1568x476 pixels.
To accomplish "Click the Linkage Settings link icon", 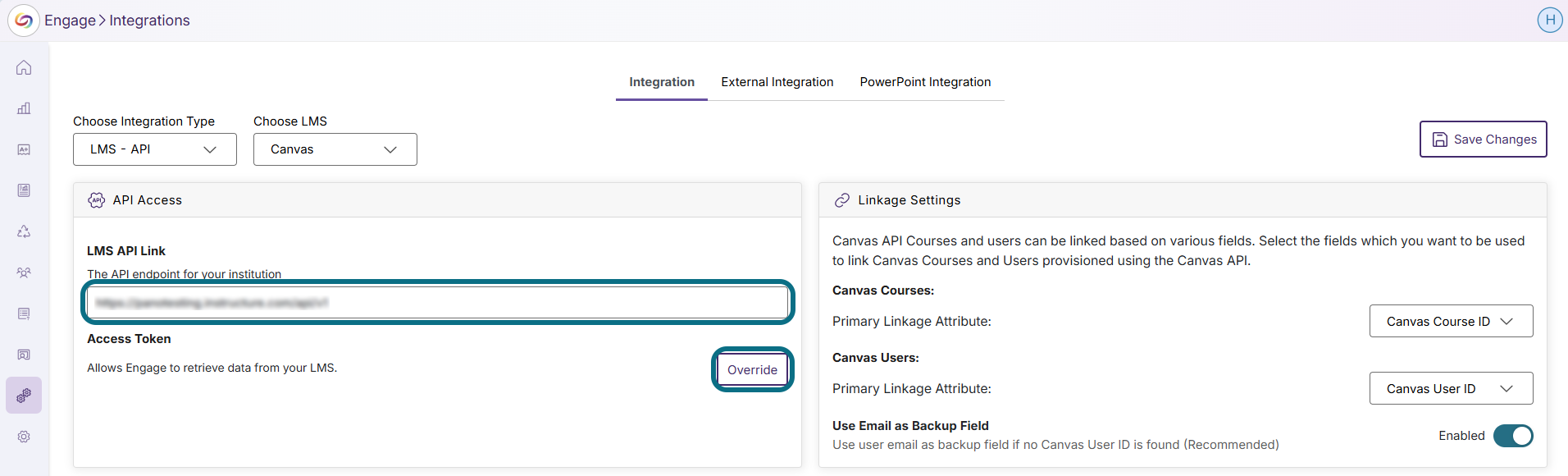I will [841, 200].
